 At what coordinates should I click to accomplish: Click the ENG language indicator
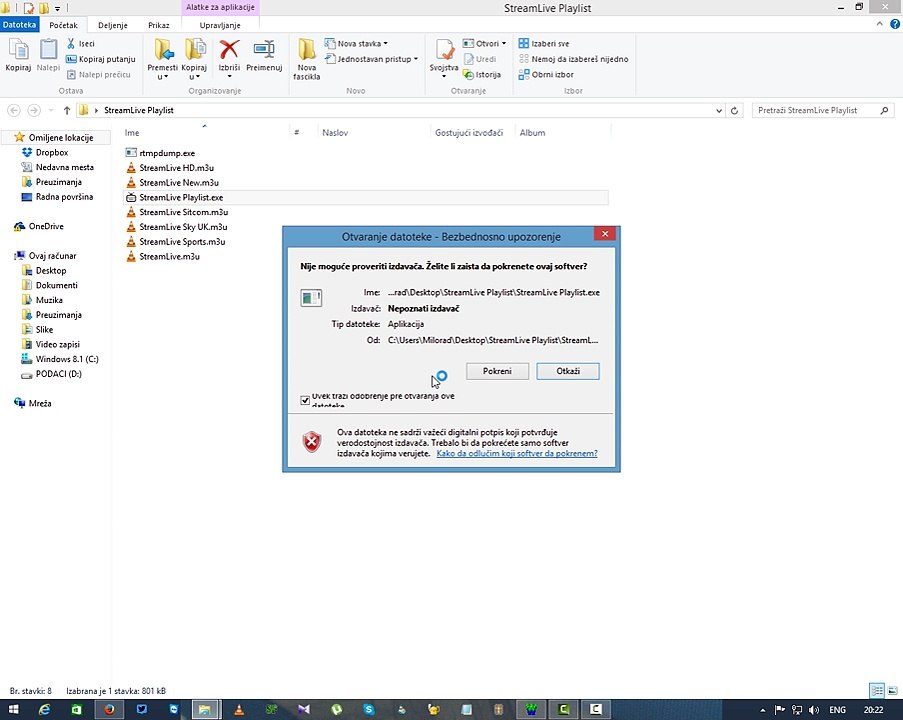point(837,710)
